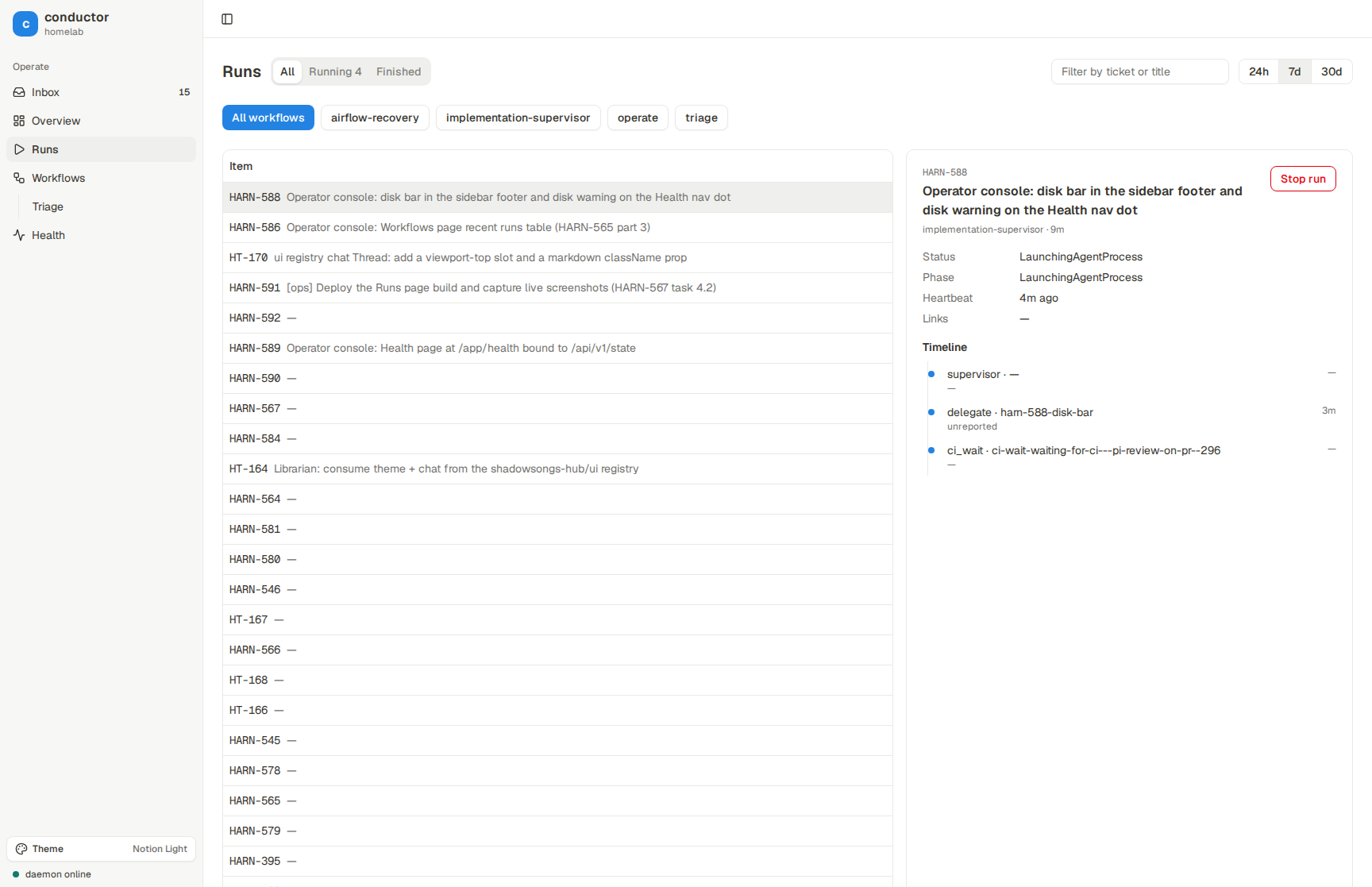Go to the Overview page
The height and width of the screenshot is (887, 1372).
pos(102,121)
